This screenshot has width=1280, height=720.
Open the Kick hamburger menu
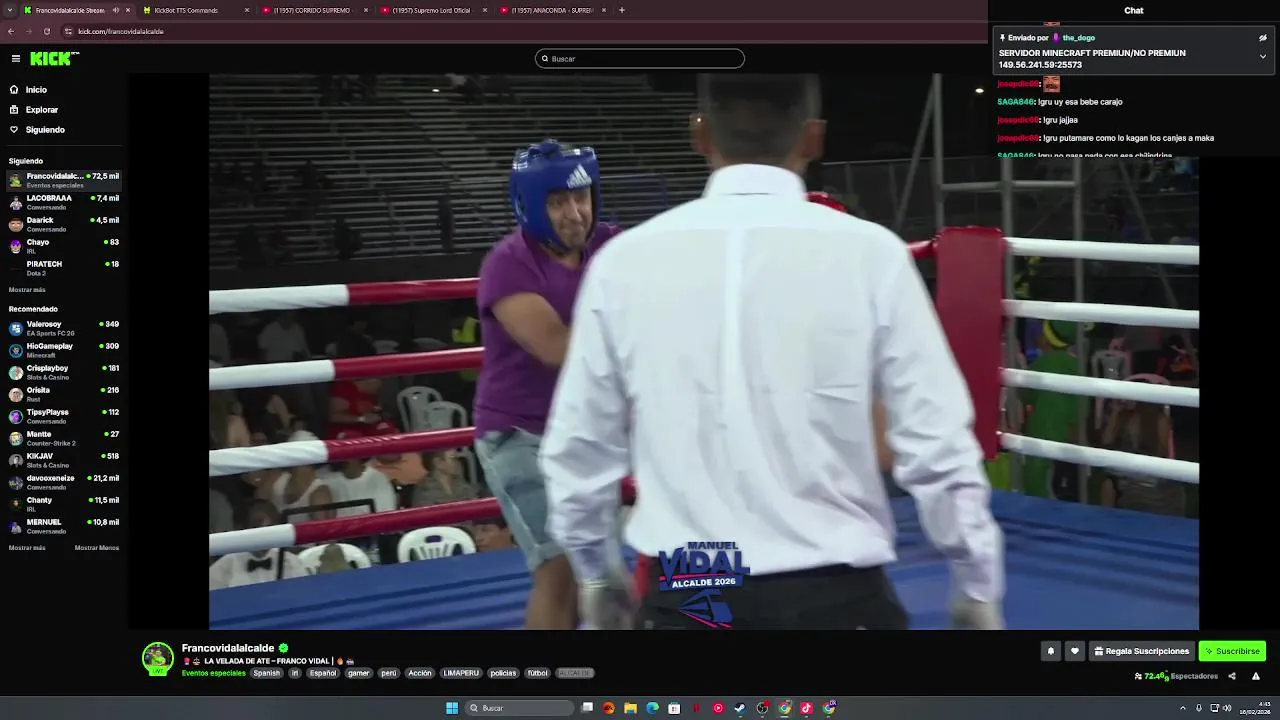pyautogui.click(x=16, y=59)
